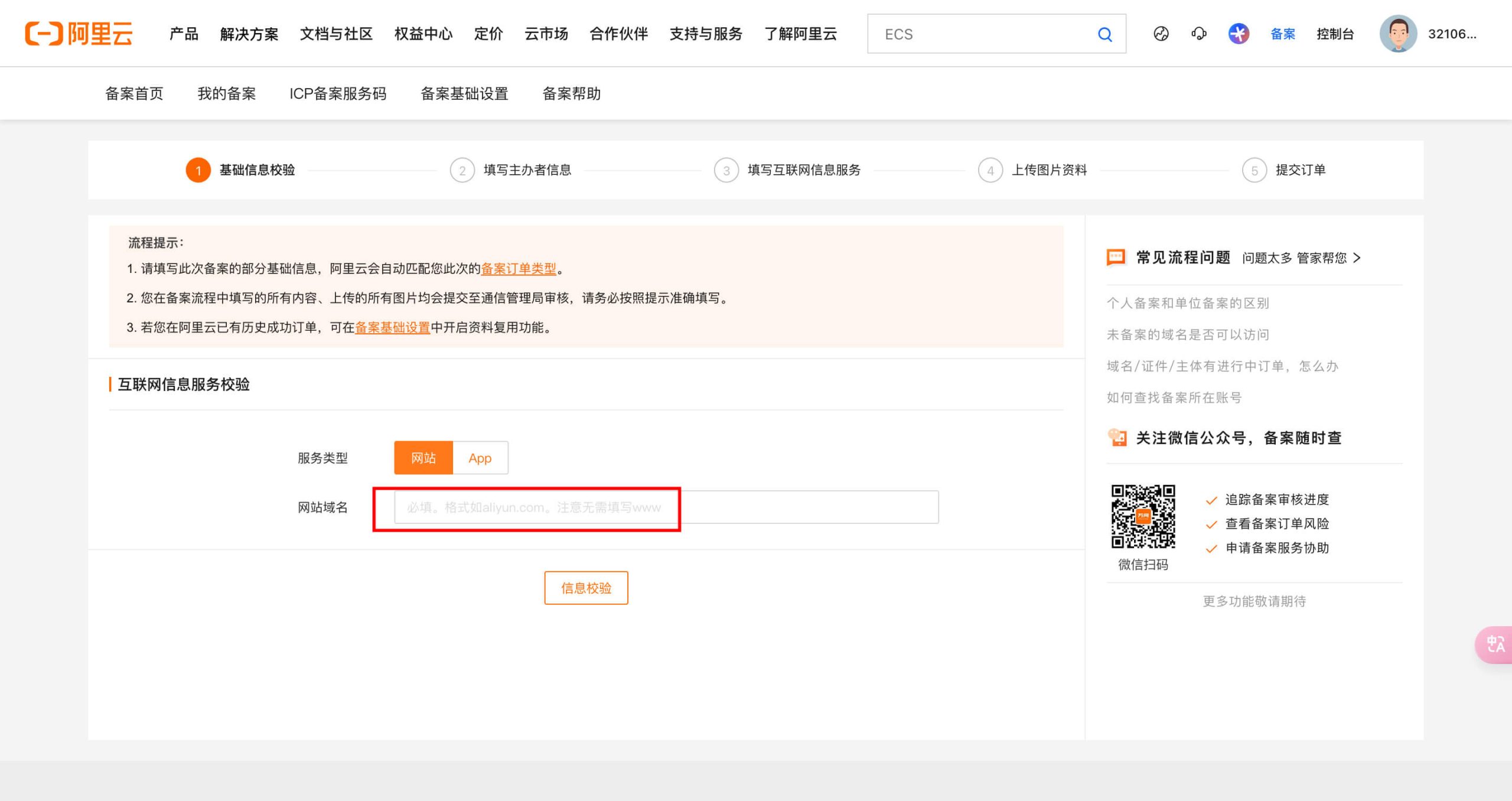The image size is (1512, 801).
Task: Click 互联网信息服务校验 heading
Action: click(x=184, y=385)
